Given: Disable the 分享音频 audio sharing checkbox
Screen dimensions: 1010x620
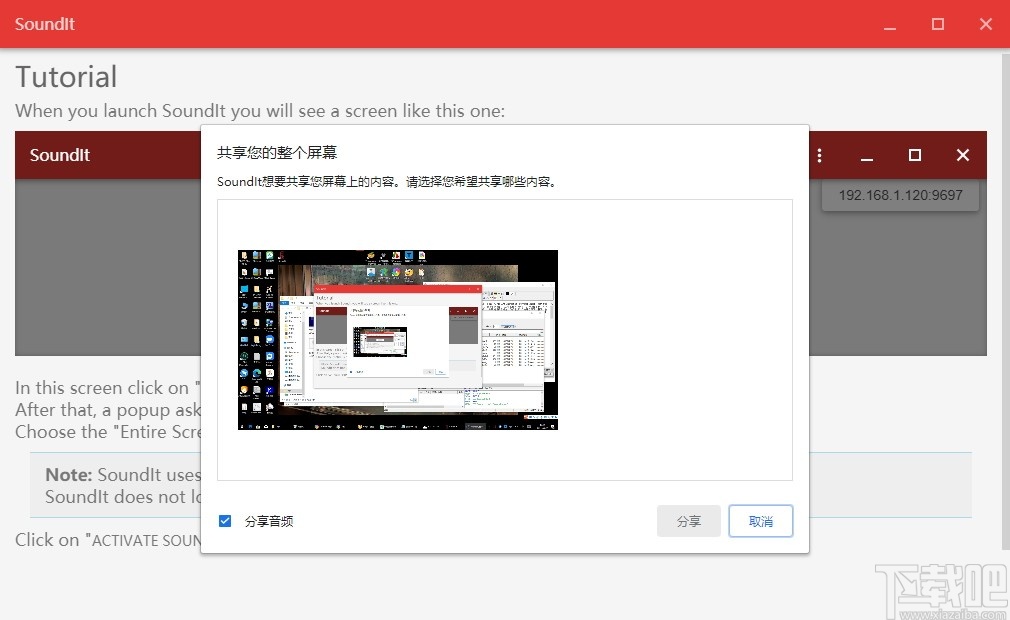Looking at the screenshot, I should tap(225, 520).
